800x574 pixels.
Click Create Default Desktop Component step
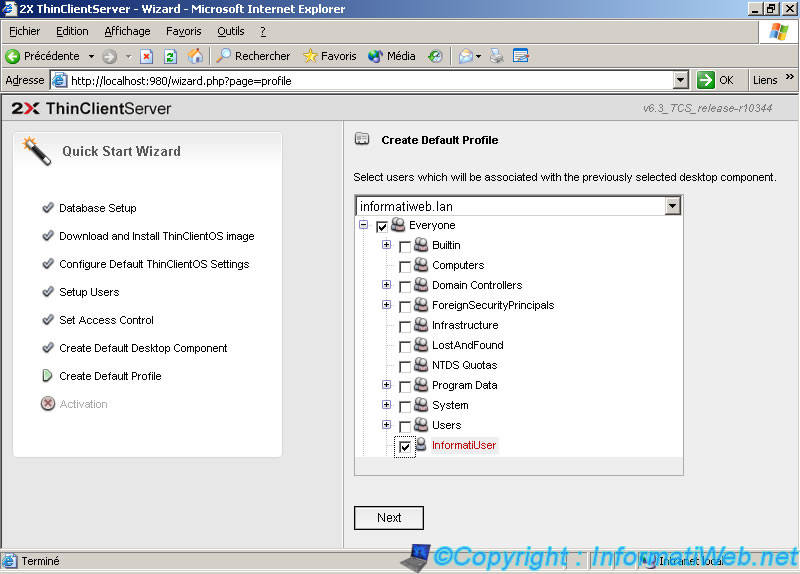(x=143, y=348)
